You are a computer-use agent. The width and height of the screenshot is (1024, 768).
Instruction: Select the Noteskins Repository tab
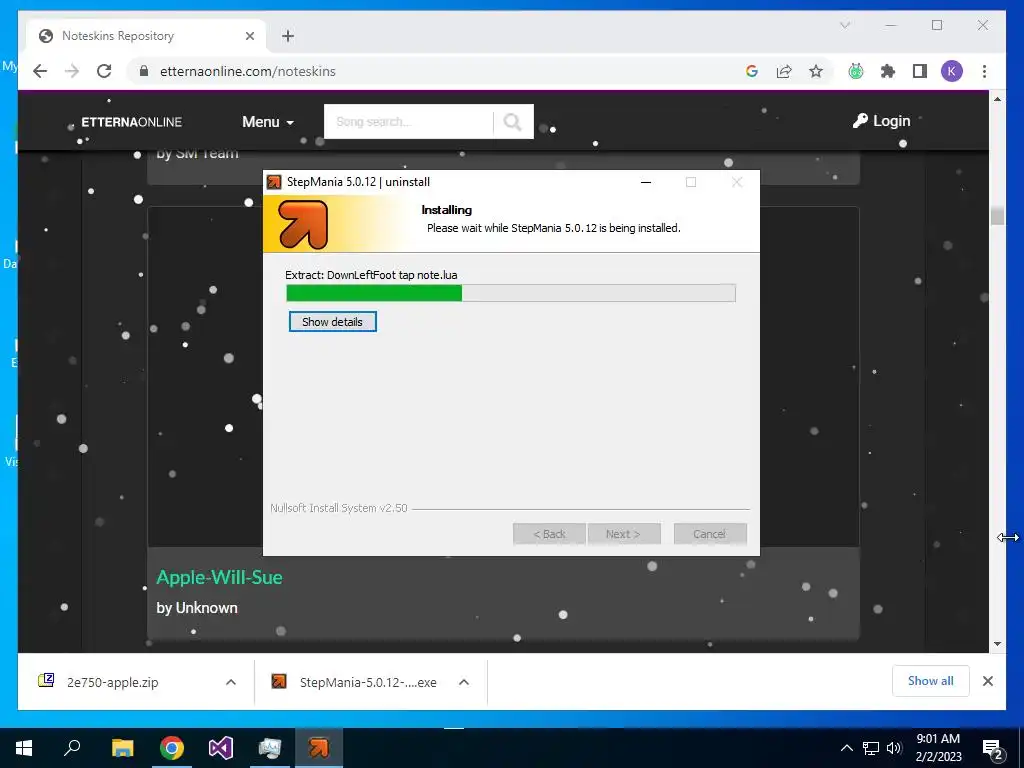pyautogui.click(x=146, y=36)
